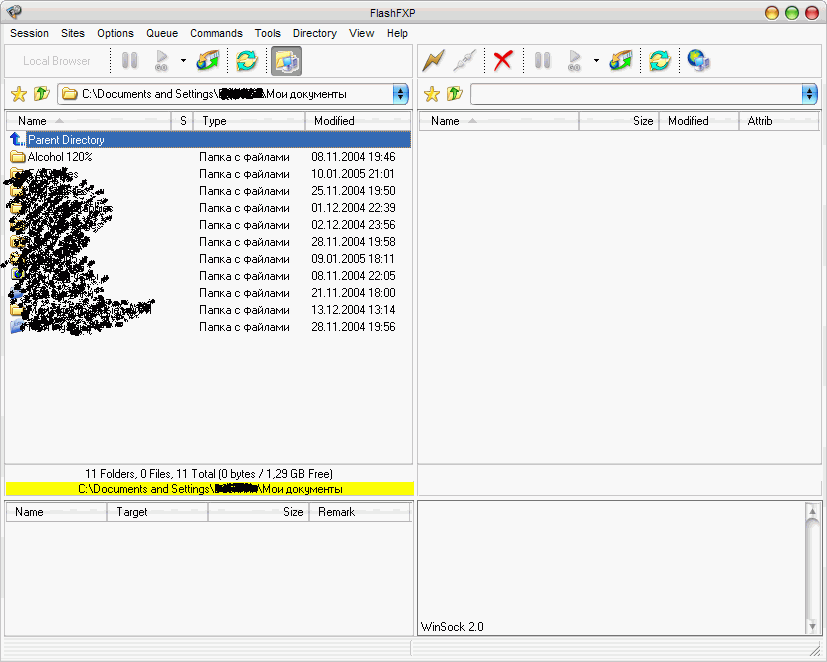The width and height of the screenshot is (827, 662).
Task: Select the row modified 09.01.2005 18:11
Action: [x=209, y=259]
